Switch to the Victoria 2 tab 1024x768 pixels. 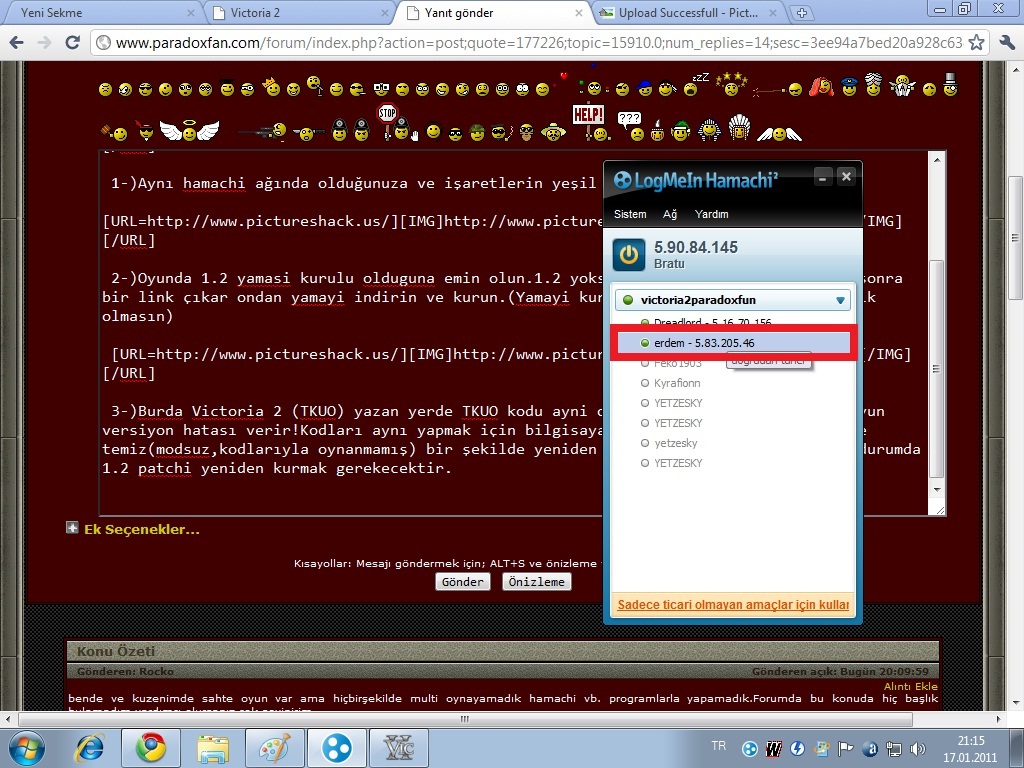(298, 12)
